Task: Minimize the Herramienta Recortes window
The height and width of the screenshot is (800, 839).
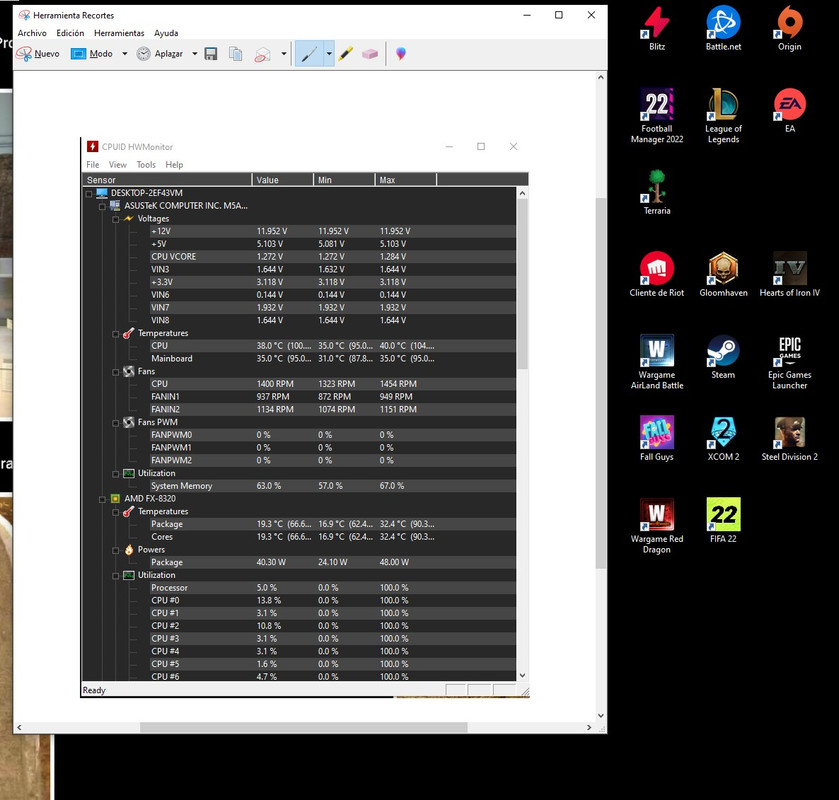Action: point(527,15)
